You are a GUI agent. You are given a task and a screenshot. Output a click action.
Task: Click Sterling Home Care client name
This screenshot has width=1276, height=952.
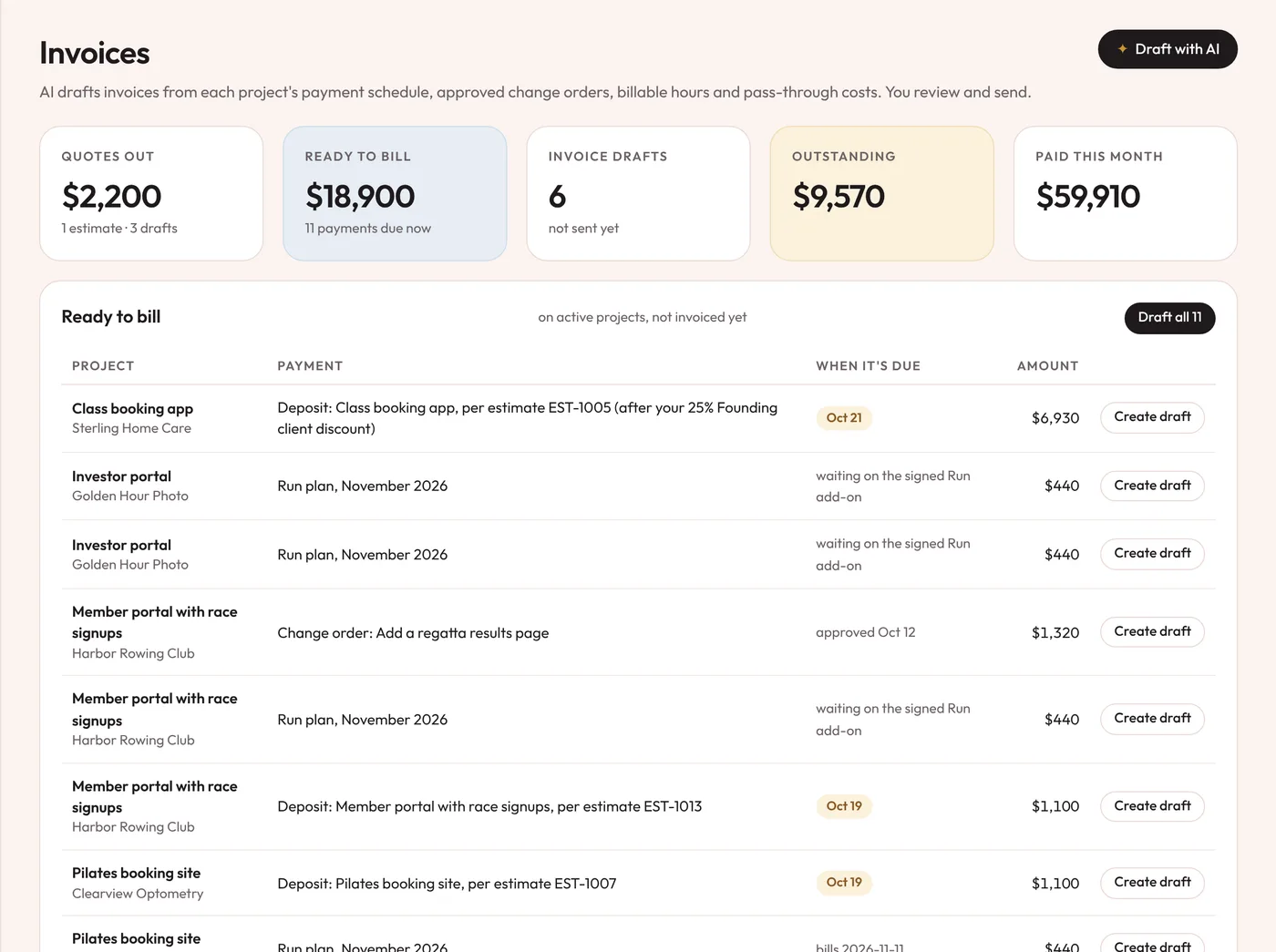[131, 428]
